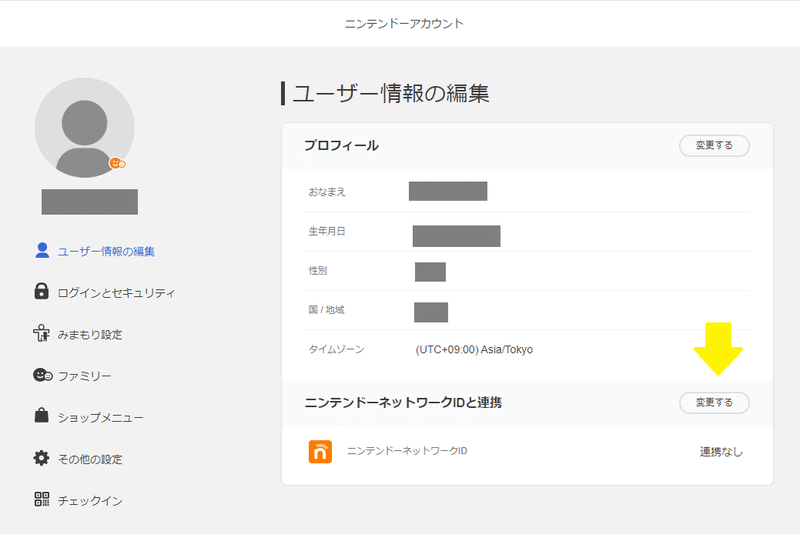Click the 生年月日 field label
Viewport: 800px width, 534px height.
[327, 231]
